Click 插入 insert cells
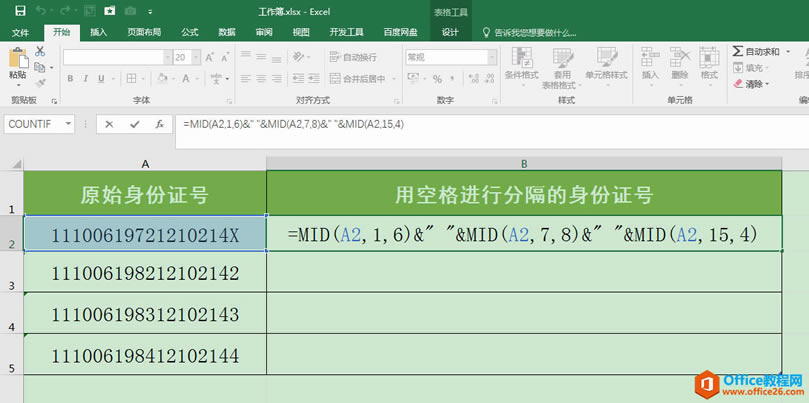The width and height of the screenshot is (809, 403). coord(650,66)
